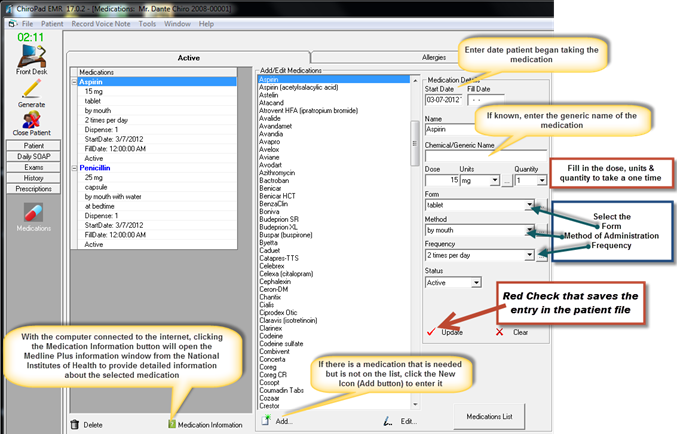The height and width of the screenshot is (434, 677).
Task: Click the app icon in the menu bar
Action: pos(13,24)
